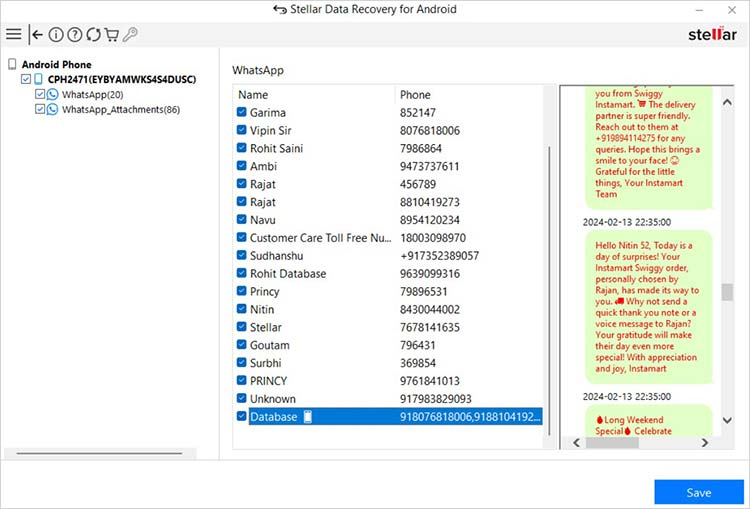Toggle the WhatsApp(20) tree checkbox

pyautogui.click(x=39, y=94)
